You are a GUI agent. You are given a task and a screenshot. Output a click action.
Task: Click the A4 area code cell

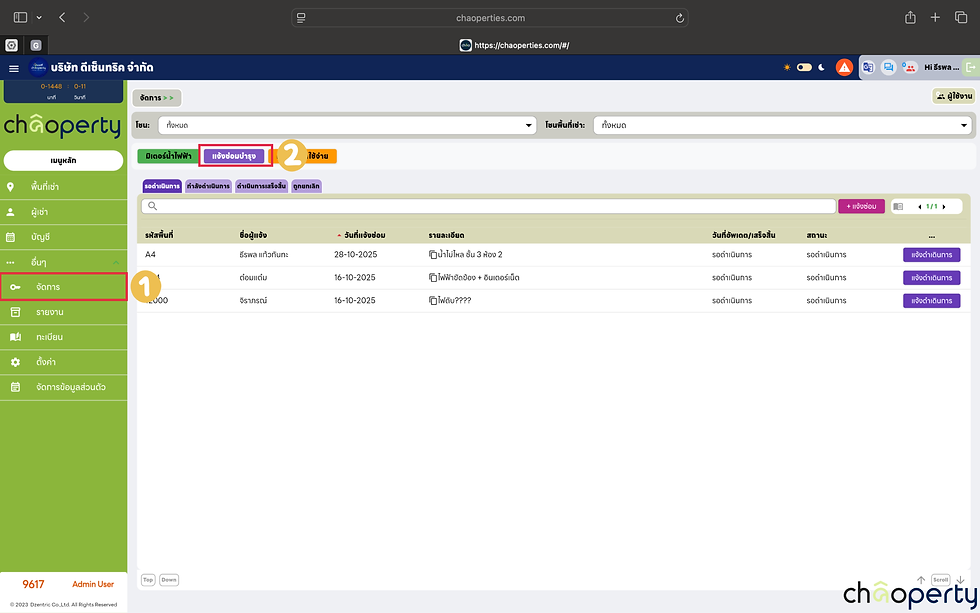(150, 255)
